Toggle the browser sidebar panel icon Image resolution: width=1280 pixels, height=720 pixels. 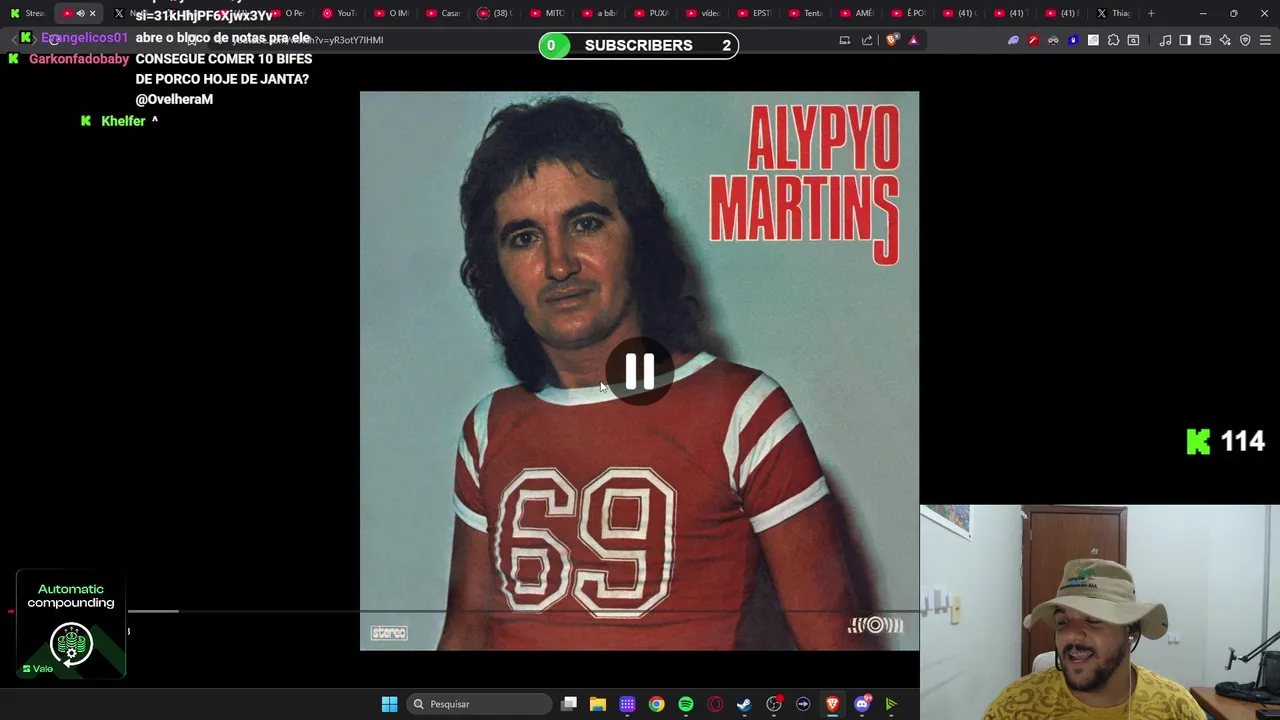click(1185, 40)
